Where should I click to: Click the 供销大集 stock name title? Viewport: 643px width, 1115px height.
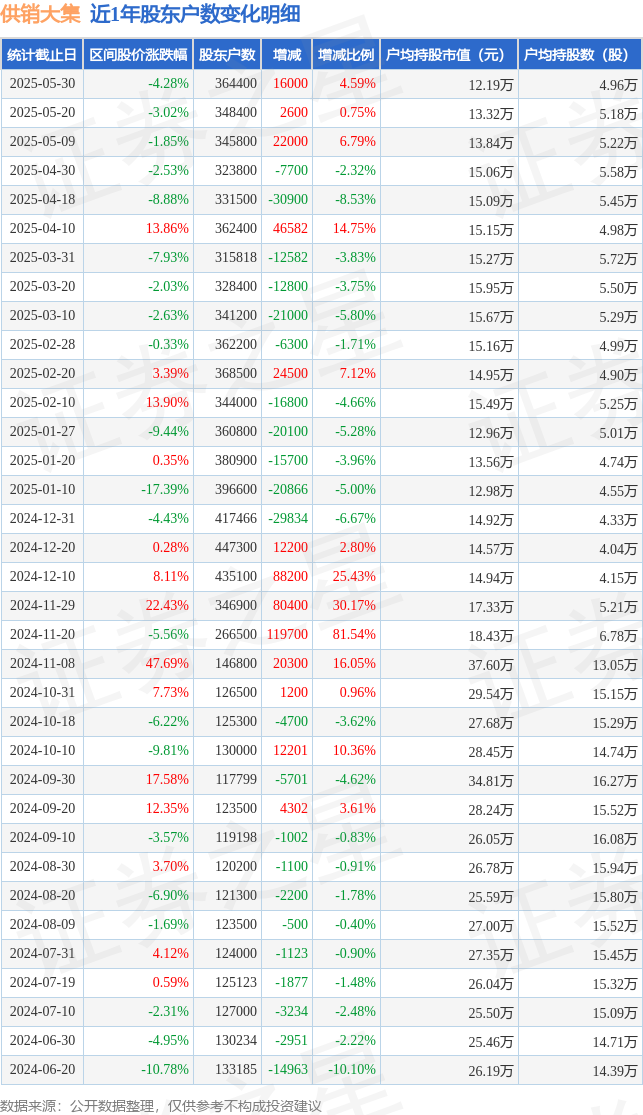click(x=41, y=14)
